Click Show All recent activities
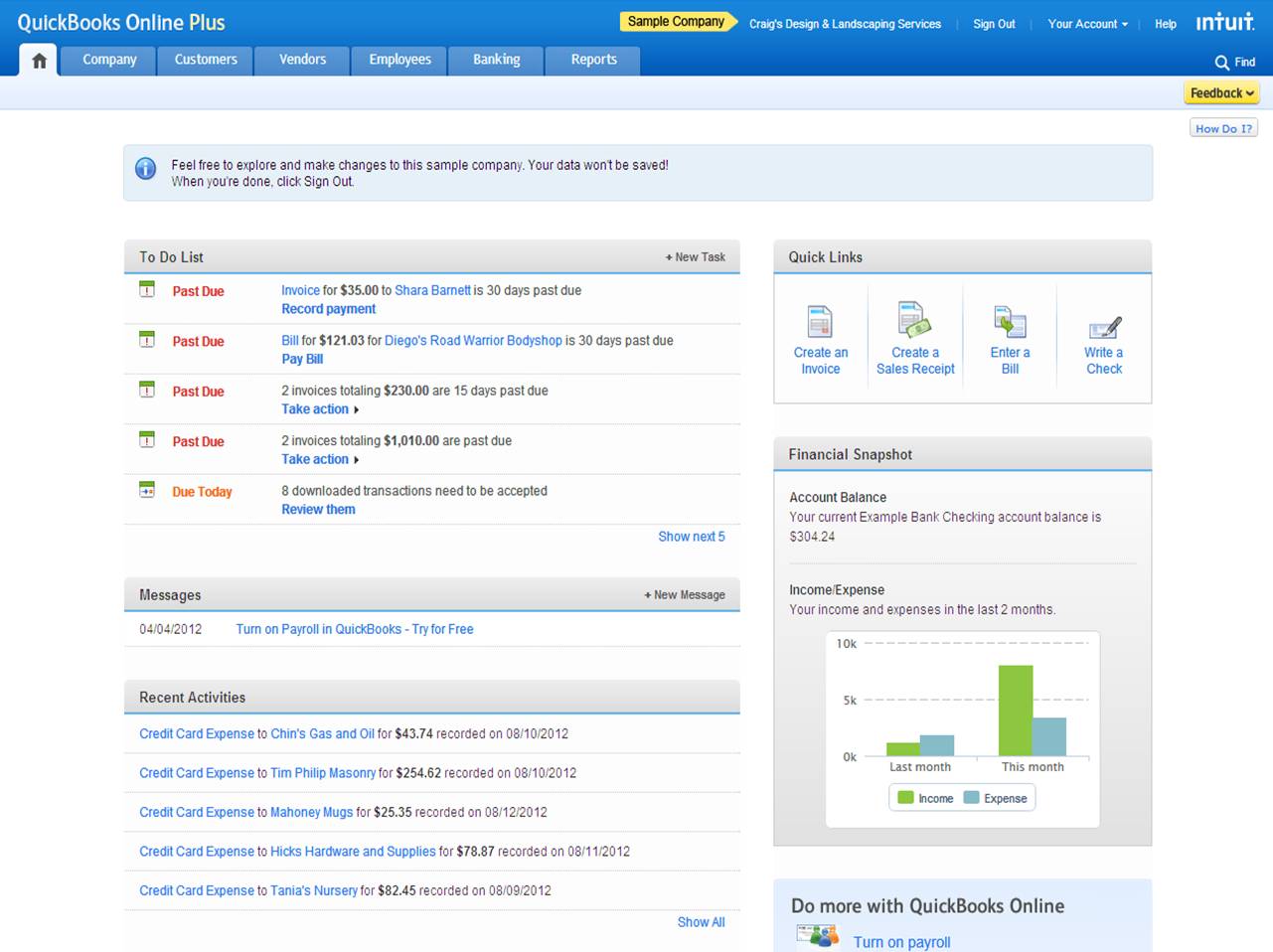Viewport: 1273px width, 952px height. (701, 922)
